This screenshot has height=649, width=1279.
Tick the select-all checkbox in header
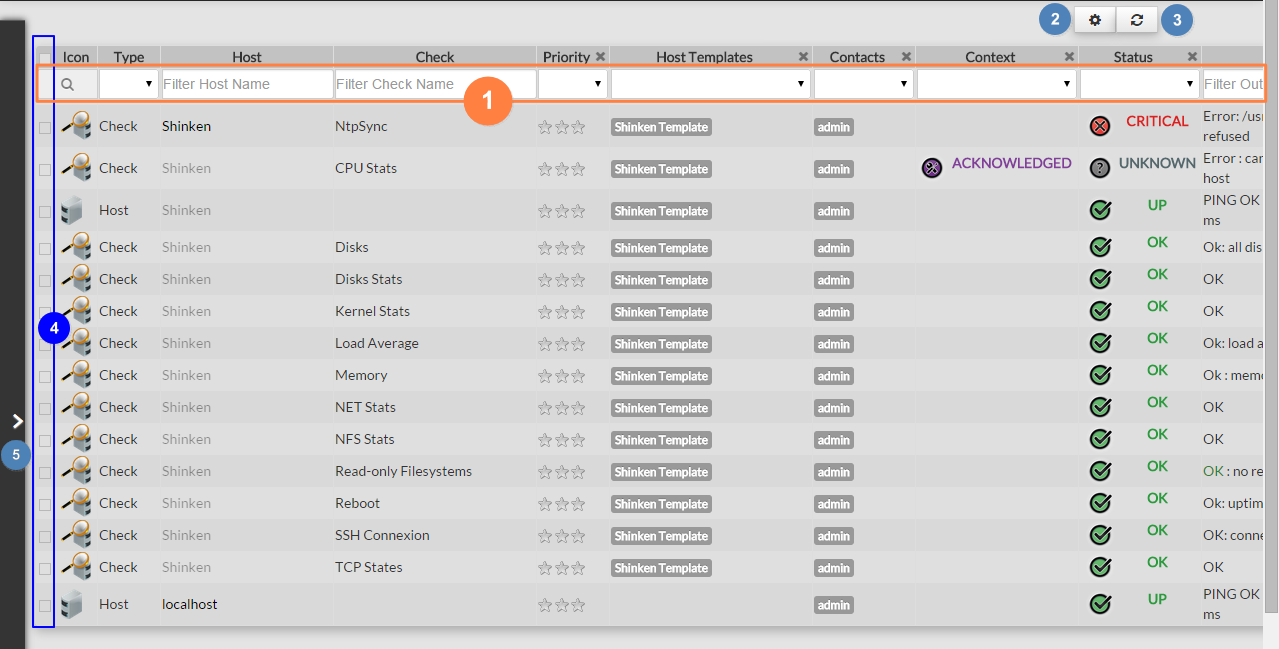[45, 57]
